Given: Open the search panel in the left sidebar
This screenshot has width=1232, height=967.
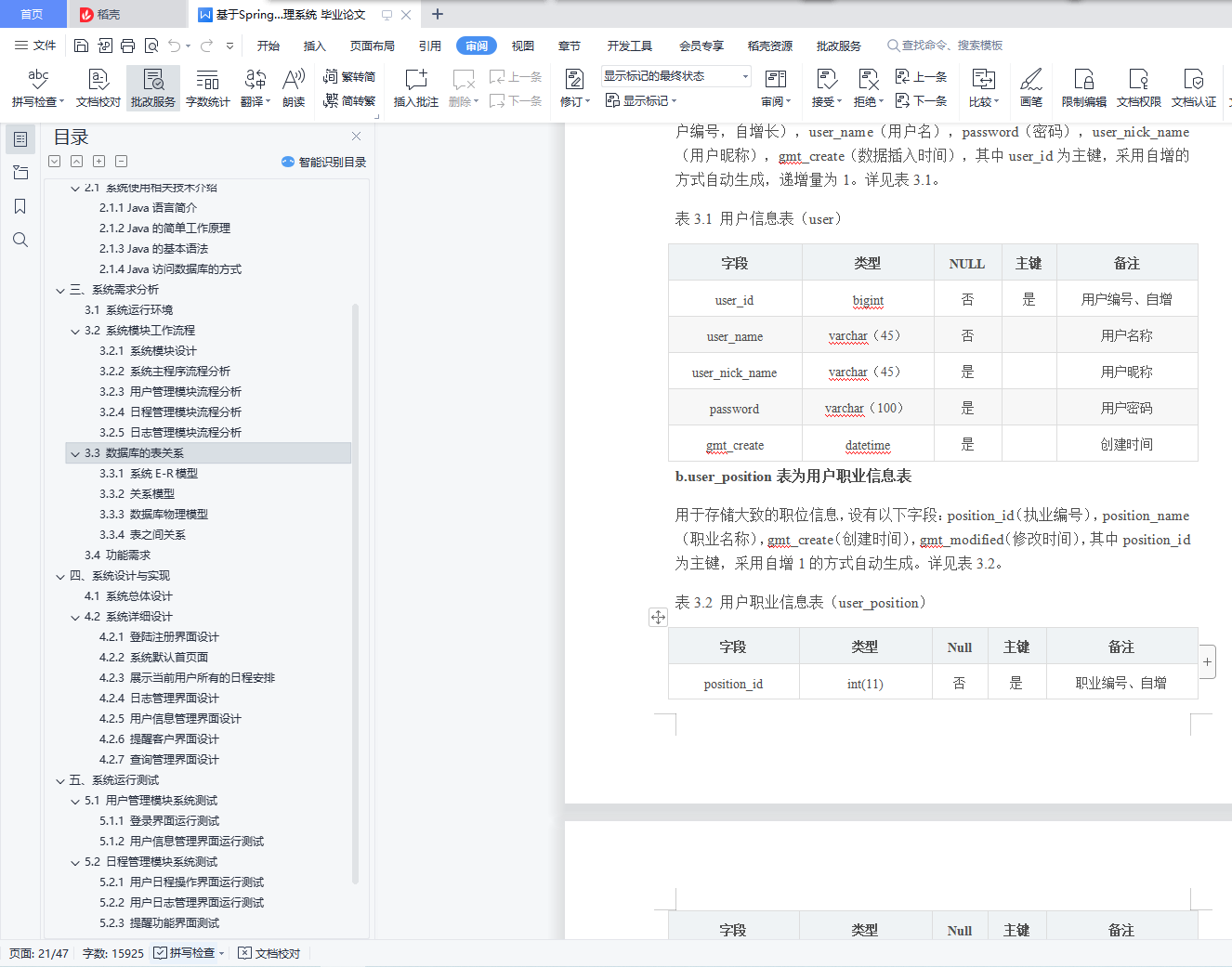Looking at the screenshot, I should [x=20, y=240].
